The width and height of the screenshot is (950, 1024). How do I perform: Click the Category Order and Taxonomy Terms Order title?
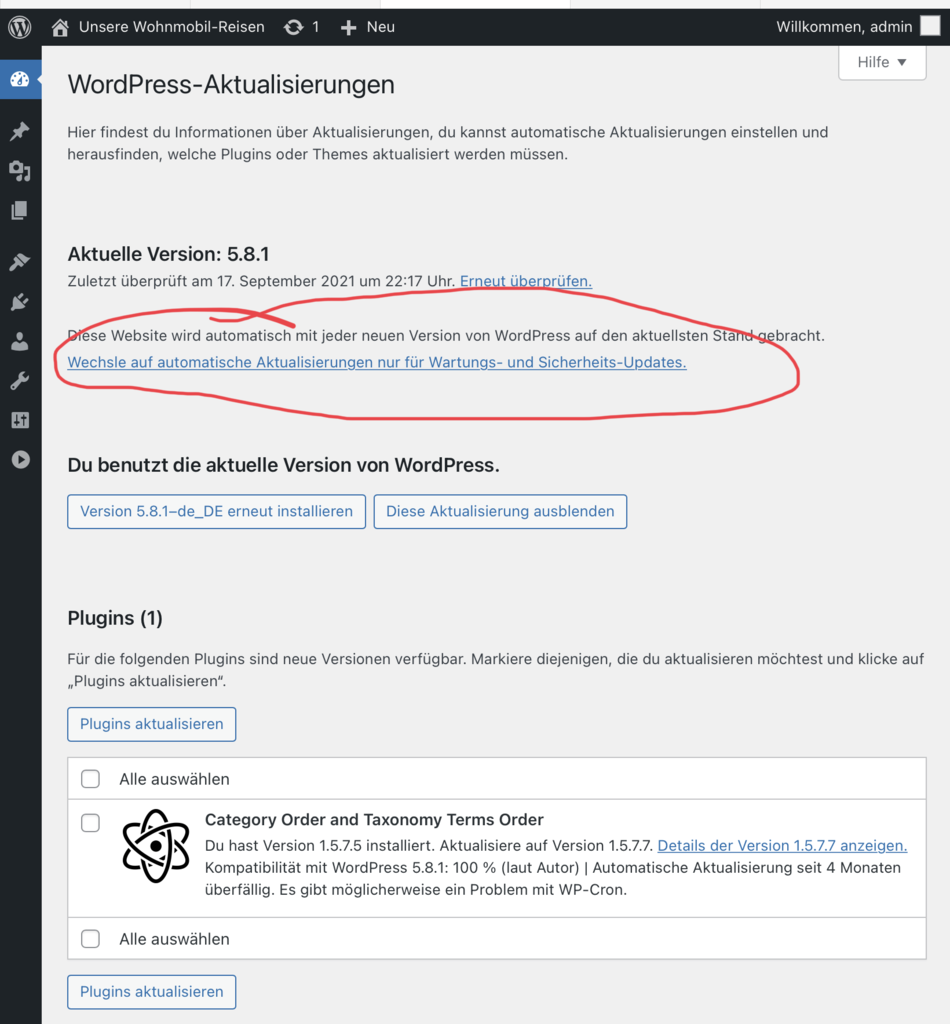[374, 820]
